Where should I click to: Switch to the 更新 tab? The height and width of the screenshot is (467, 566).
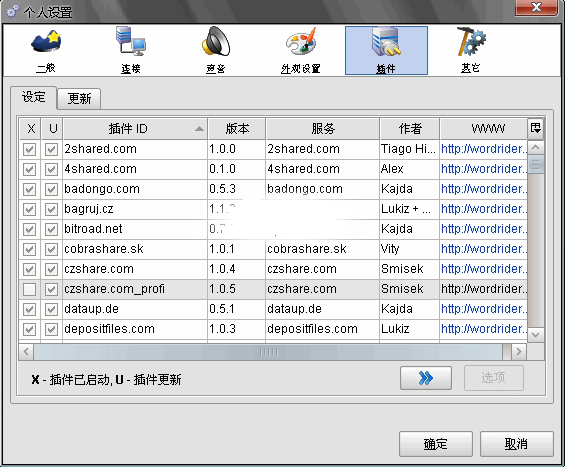[79, 99]
